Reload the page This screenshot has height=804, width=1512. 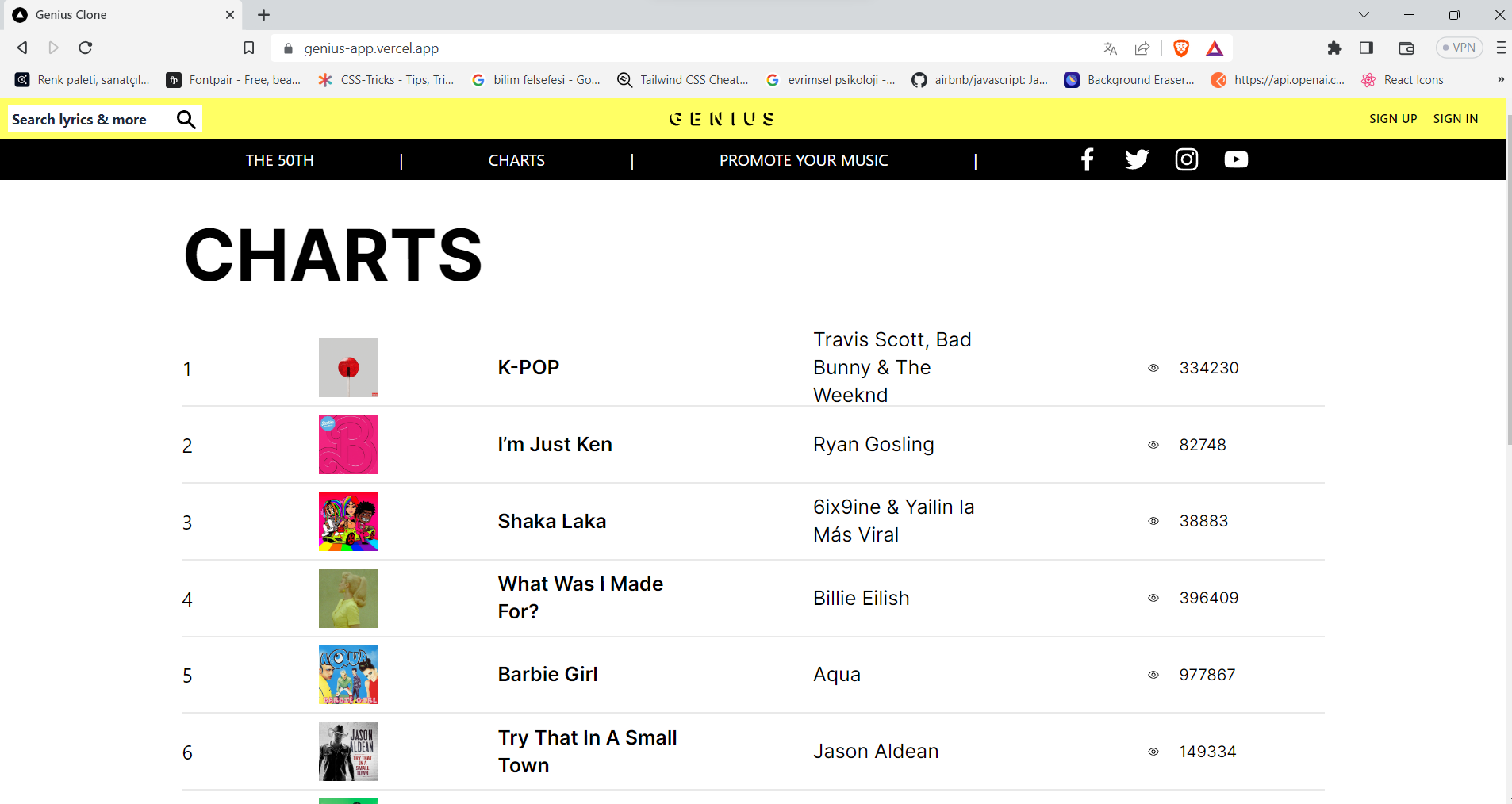tap(86, 48)
